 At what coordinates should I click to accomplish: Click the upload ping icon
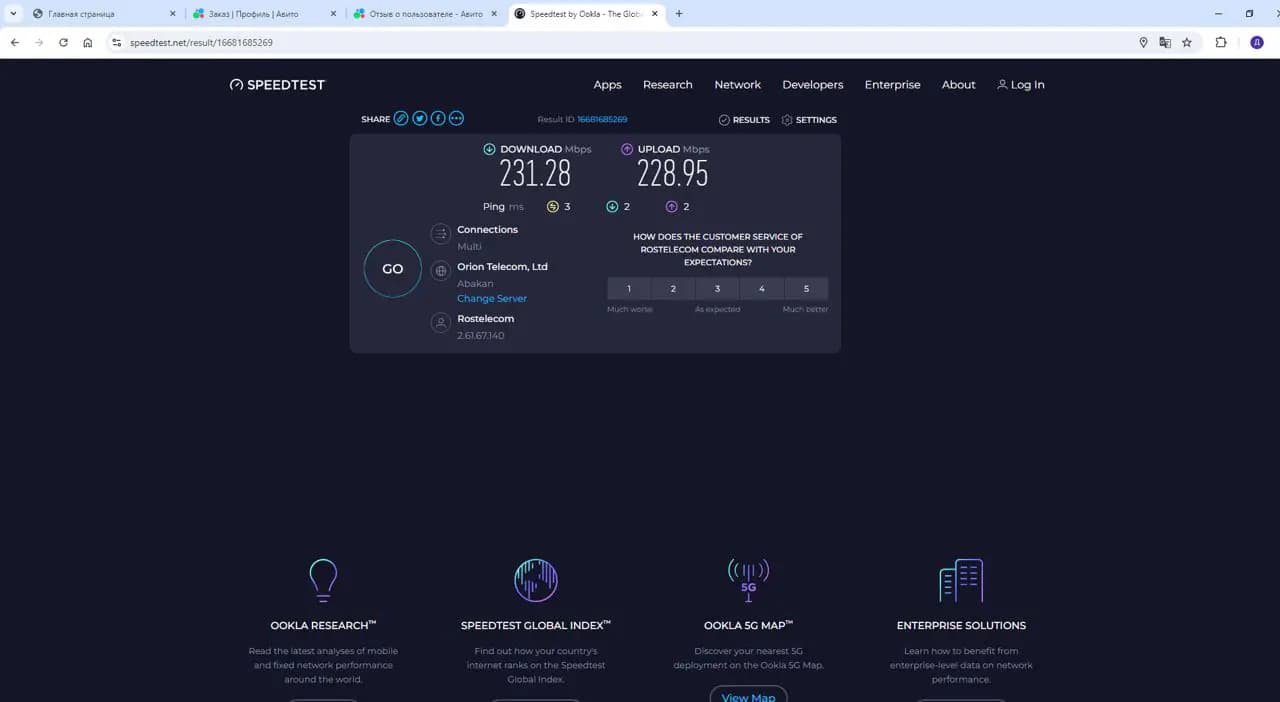(672, 207)
